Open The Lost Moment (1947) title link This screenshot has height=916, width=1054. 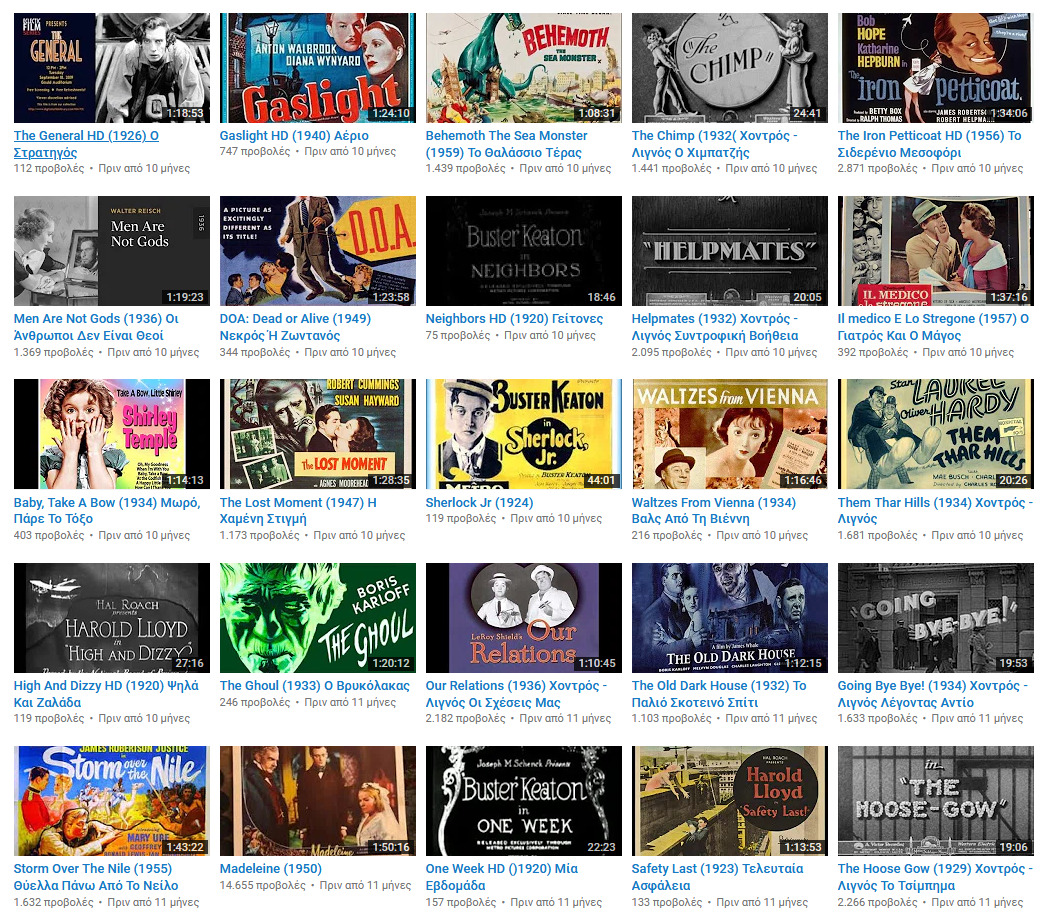298,510
